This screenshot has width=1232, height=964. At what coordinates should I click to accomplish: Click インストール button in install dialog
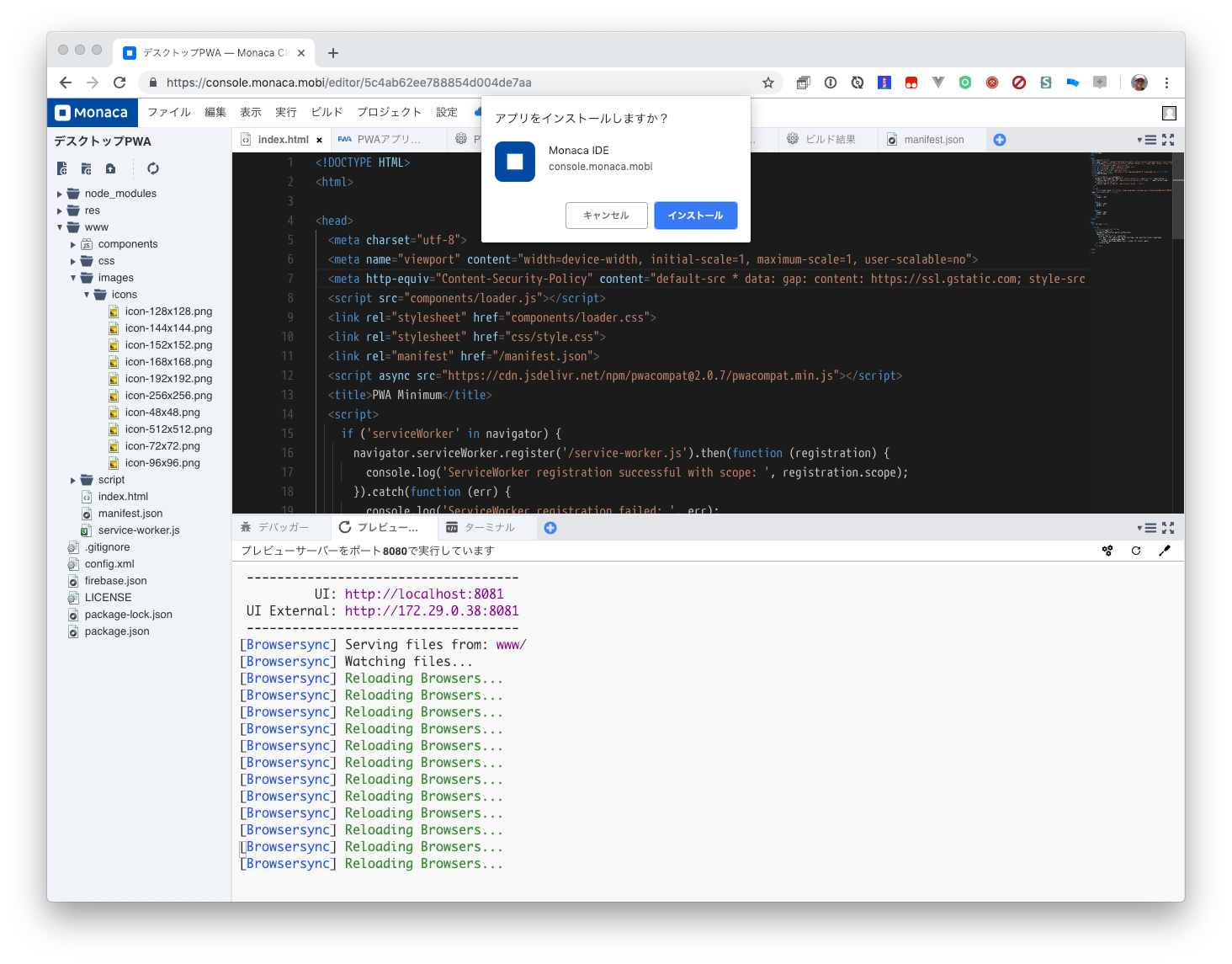[x=695, y=216]
